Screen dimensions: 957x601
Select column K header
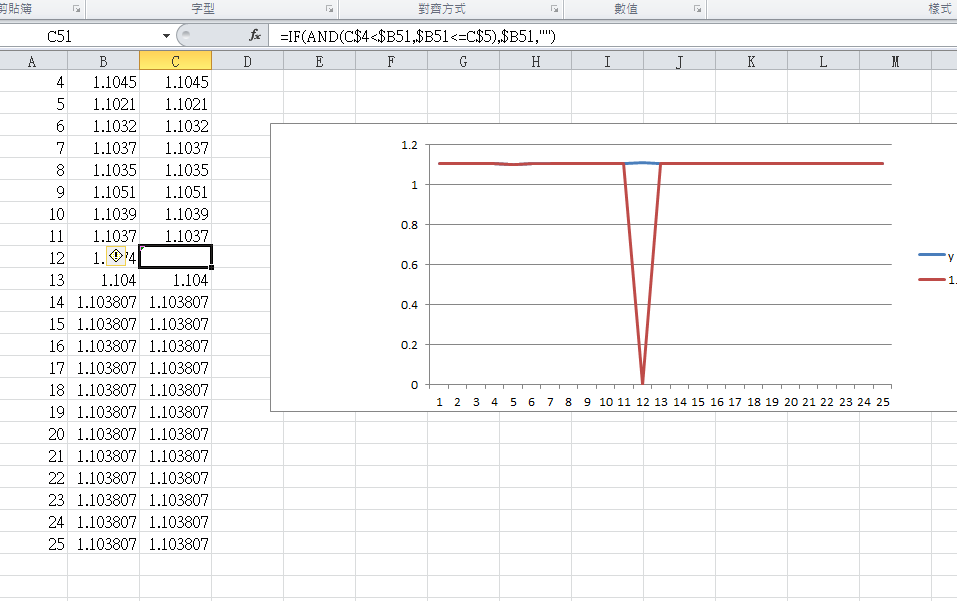[751, 62]
